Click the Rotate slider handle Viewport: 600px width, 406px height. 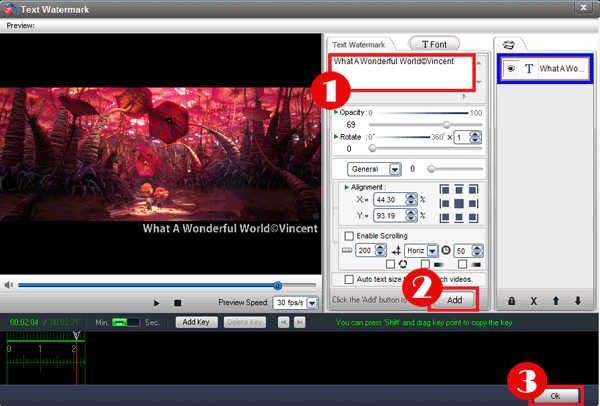pyautogui.click(x=372, y=149)
